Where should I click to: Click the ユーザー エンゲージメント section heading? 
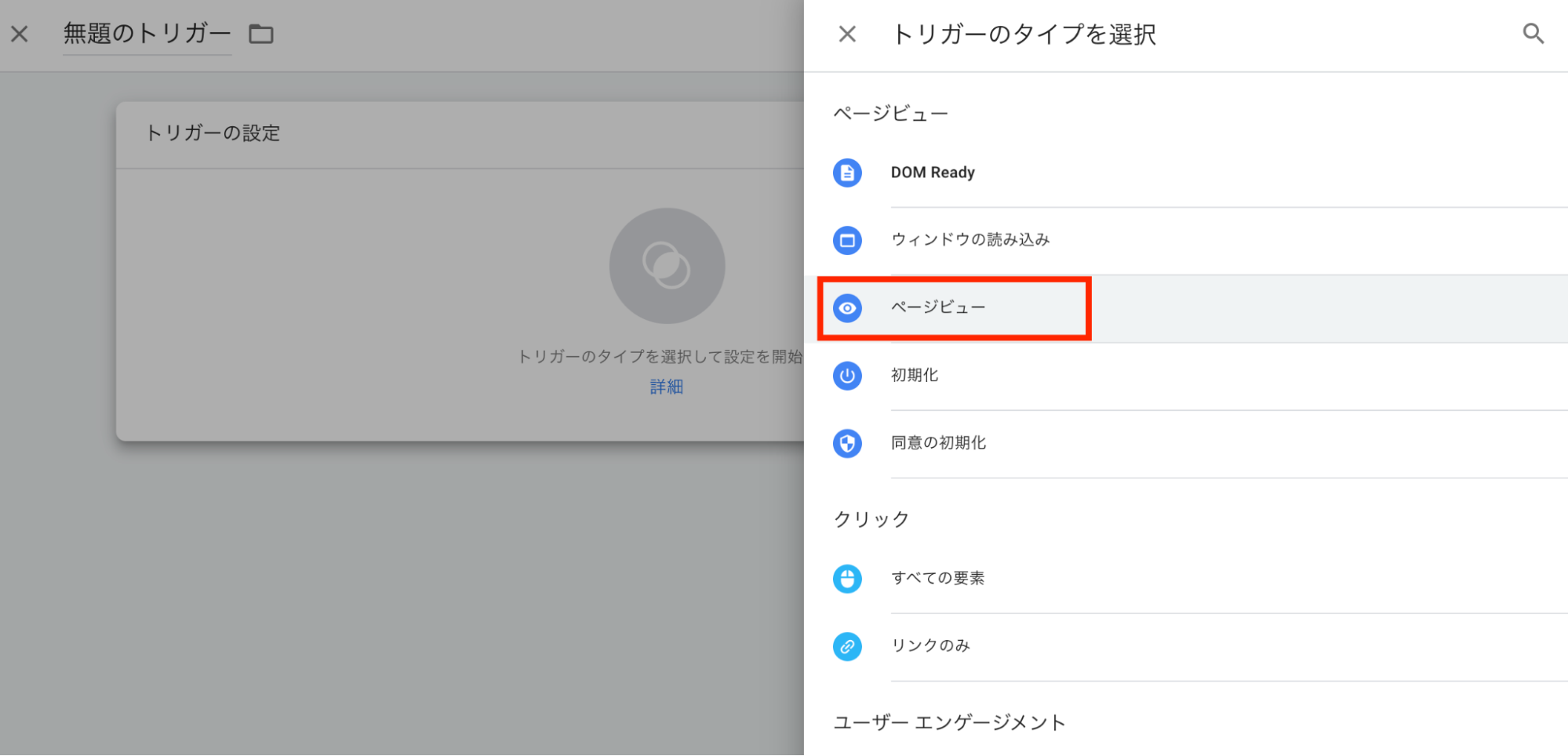click(x=949, y=722)
